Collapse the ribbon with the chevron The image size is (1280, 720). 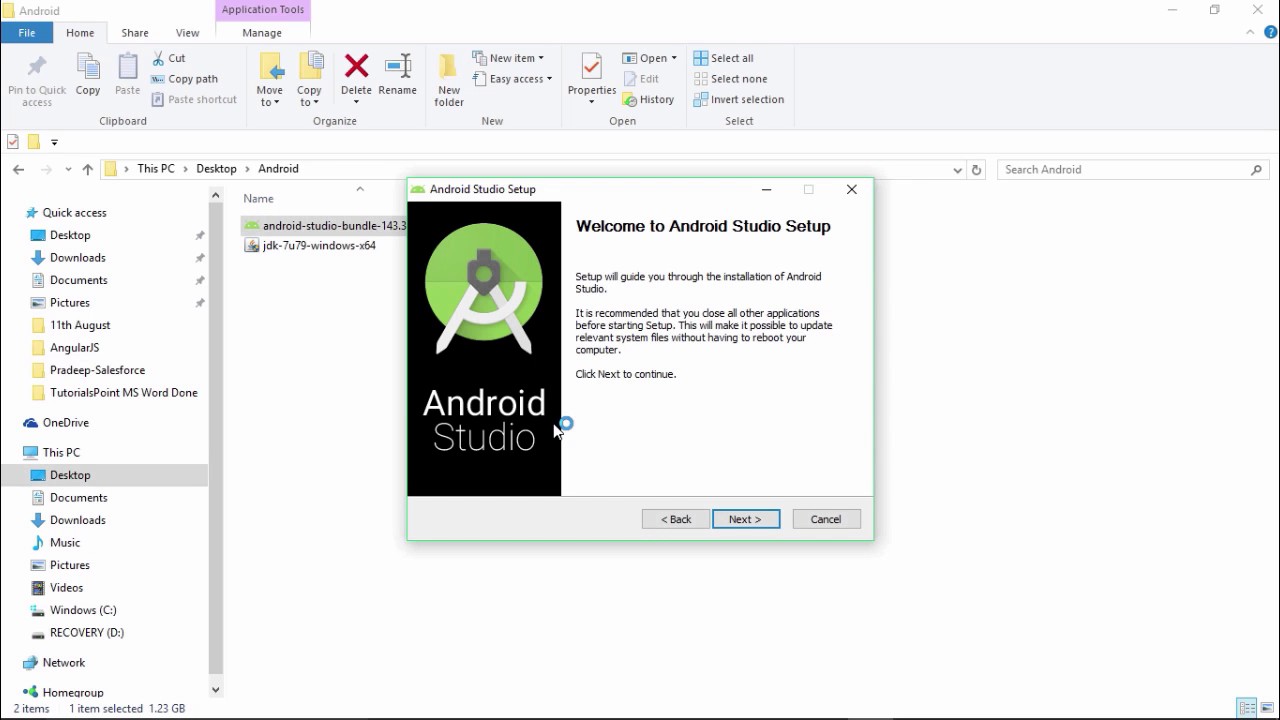point(1250,32)
